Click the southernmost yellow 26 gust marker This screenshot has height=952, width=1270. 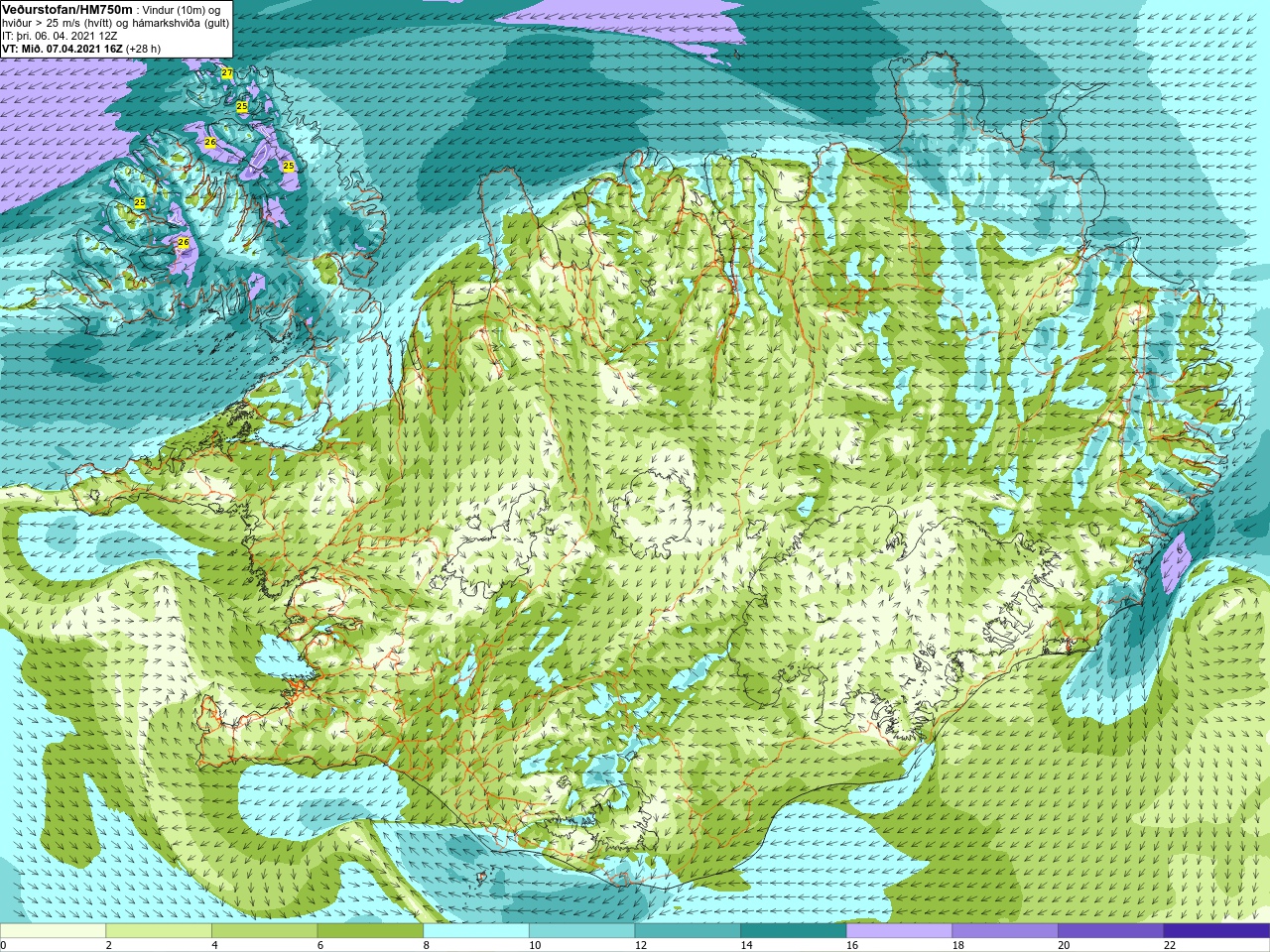(184, 242)
